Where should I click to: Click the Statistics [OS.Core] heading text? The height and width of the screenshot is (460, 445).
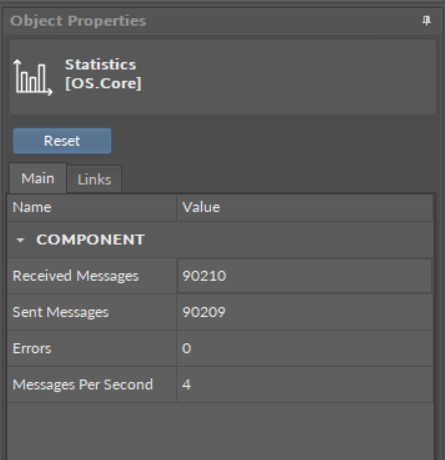[103, 74]
